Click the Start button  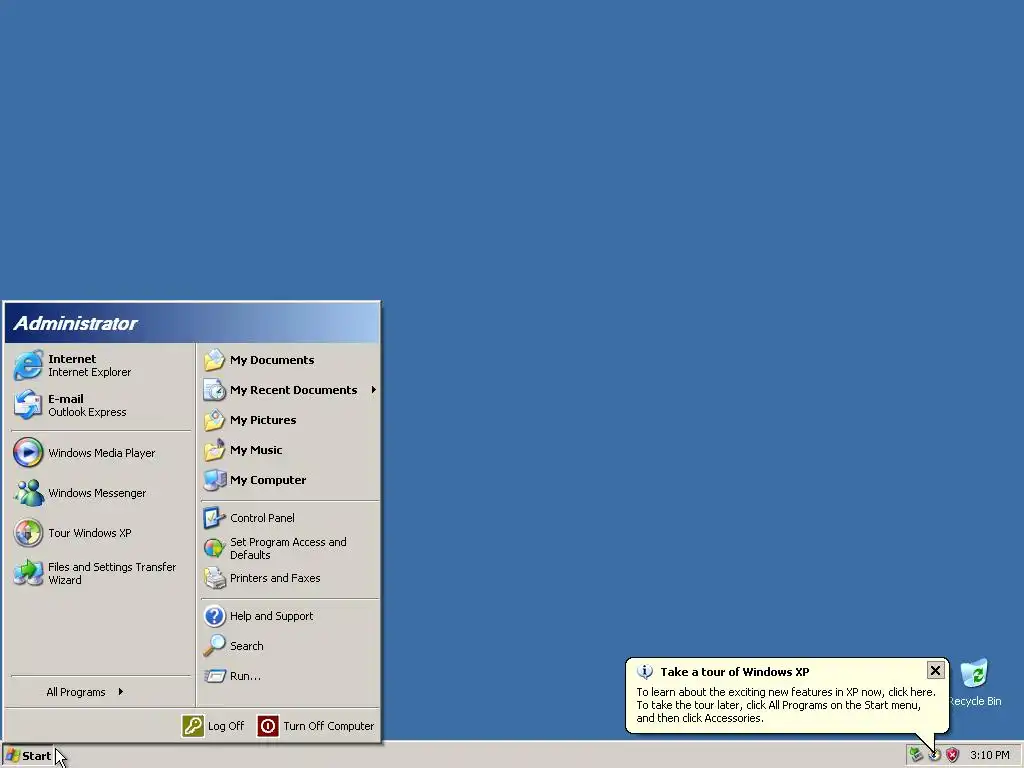pos(28,756)
